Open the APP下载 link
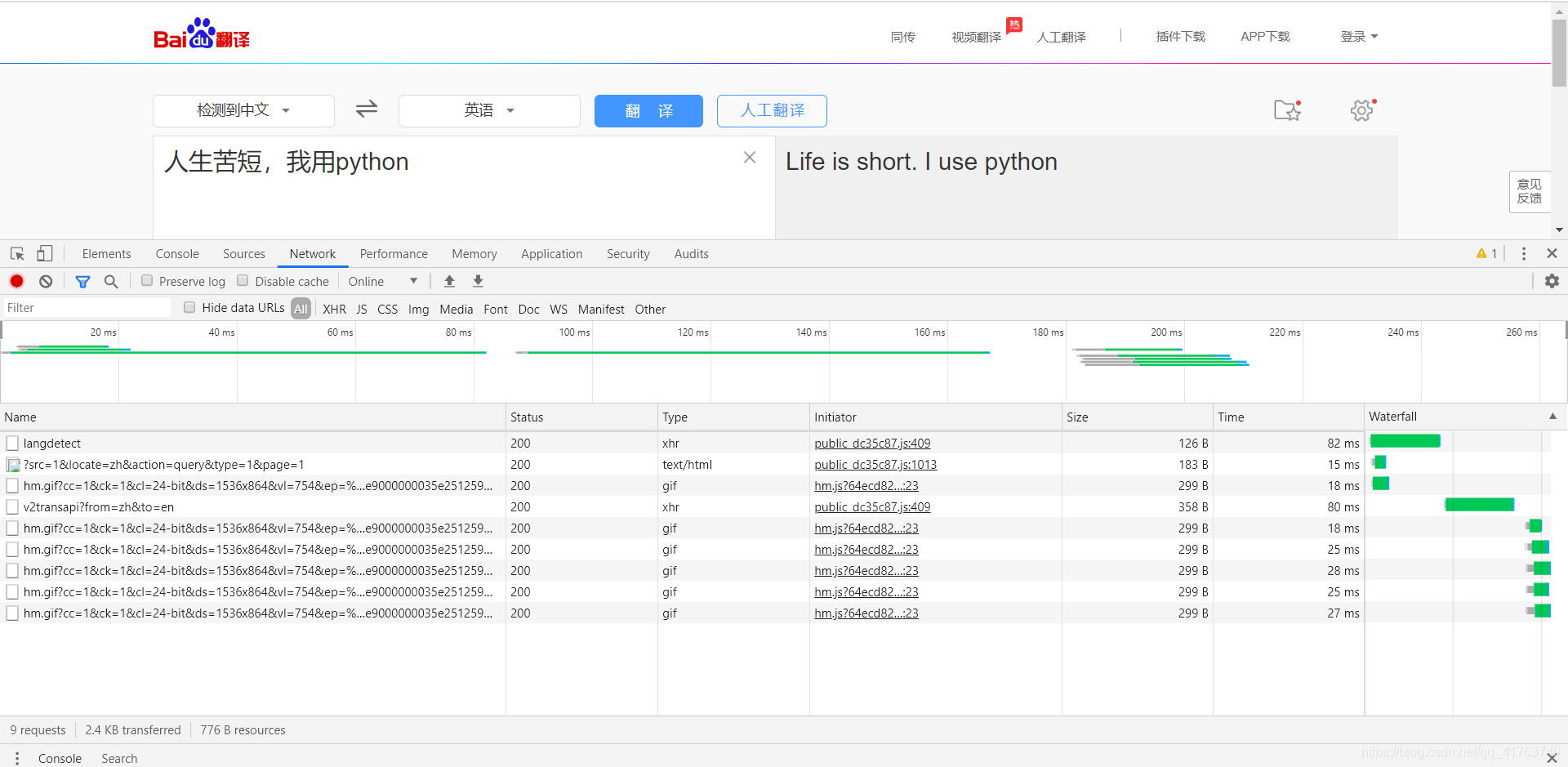This screenshot has width=1568, height=767. click(x=1265, y=37)
